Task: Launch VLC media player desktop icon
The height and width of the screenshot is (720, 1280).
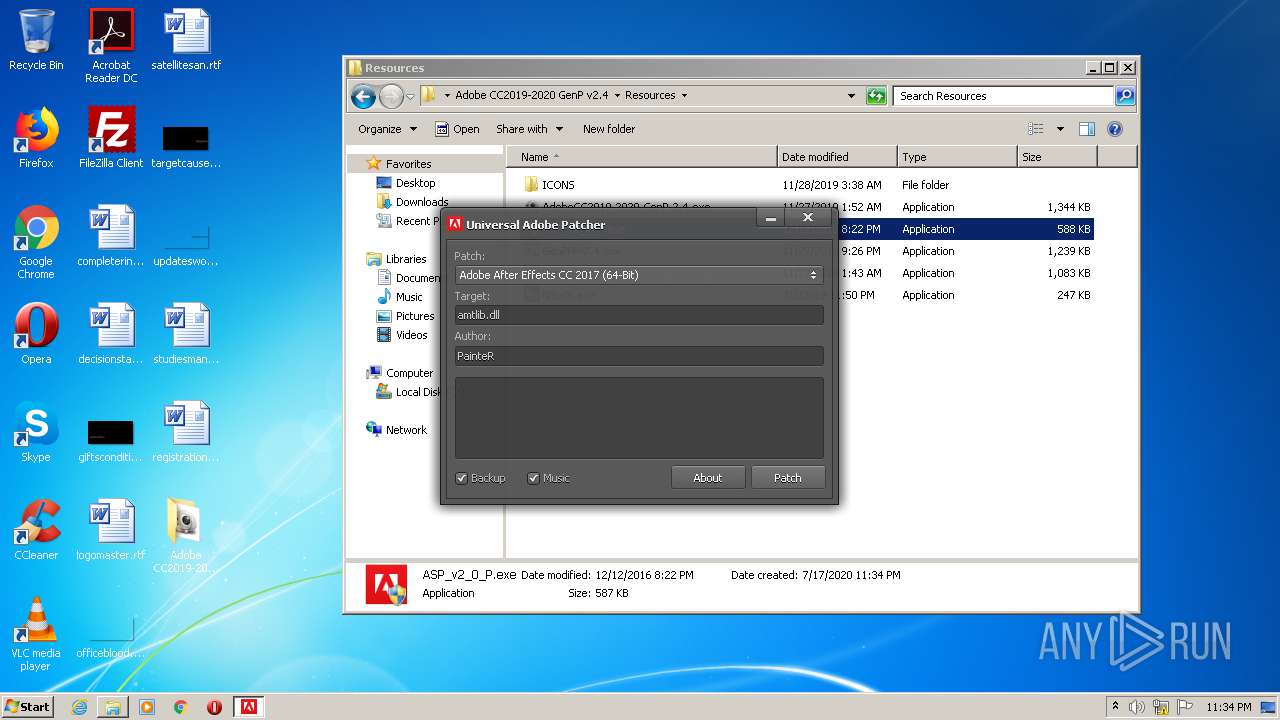Action: (x=36, y=634)
